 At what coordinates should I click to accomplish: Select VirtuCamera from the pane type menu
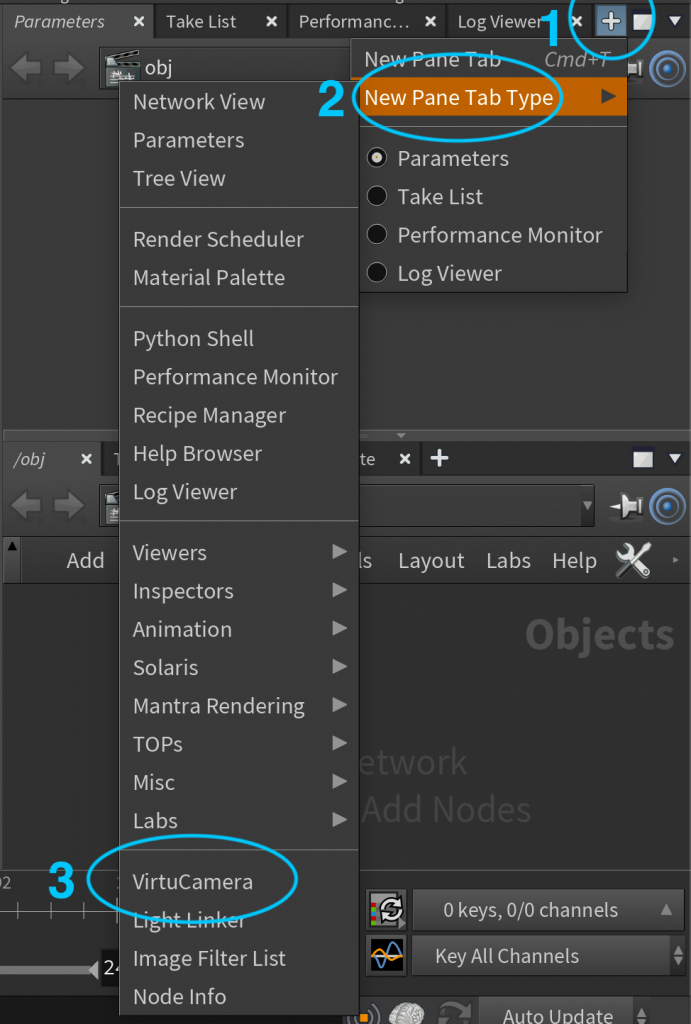pos(193,882)
